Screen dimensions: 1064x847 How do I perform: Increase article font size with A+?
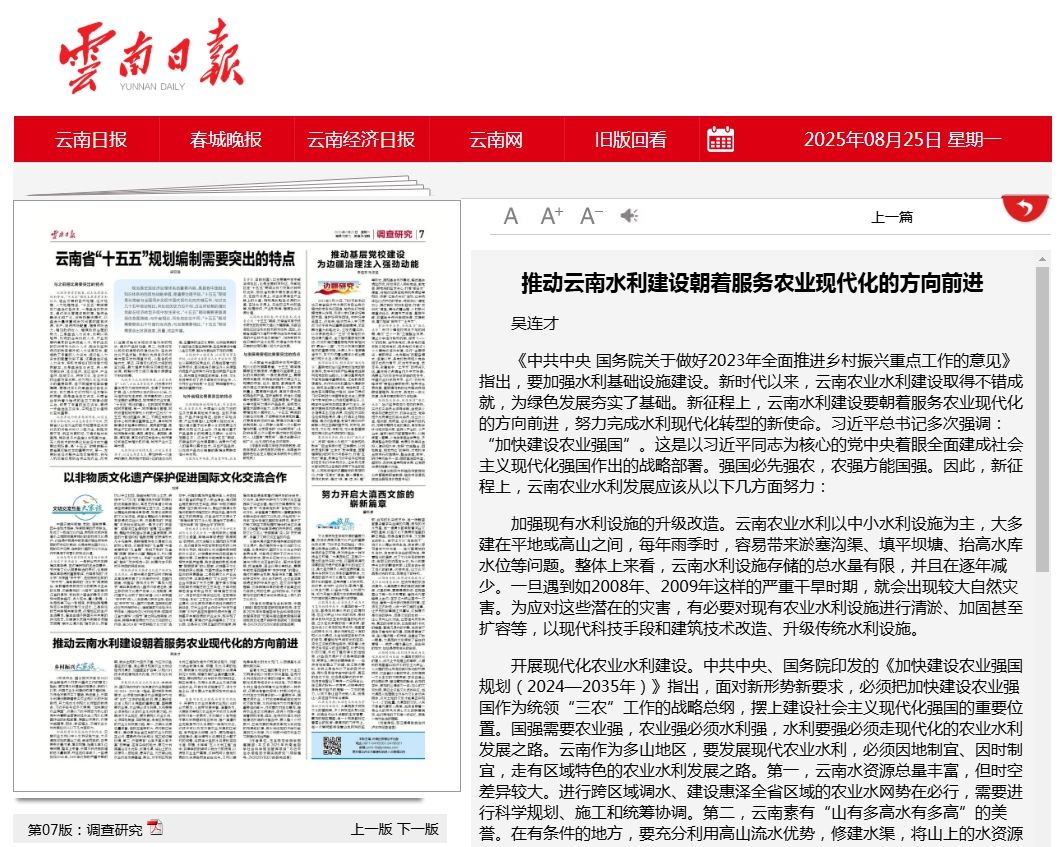[551, 216]
